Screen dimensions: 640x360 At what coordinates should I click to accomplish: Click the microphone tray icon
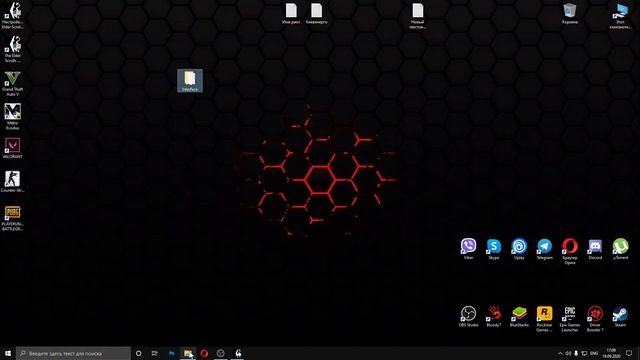tap(576, 353)
